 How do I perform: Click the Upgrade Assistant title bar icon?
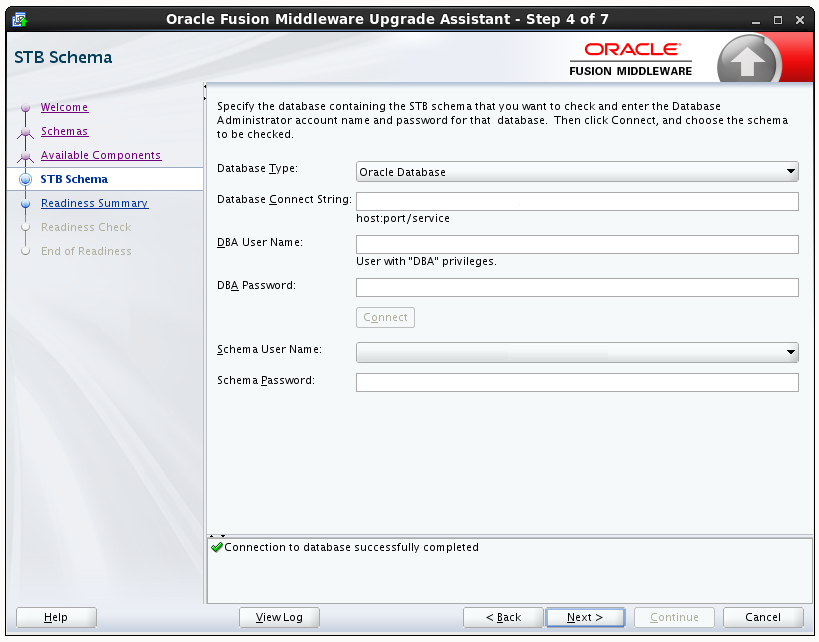(x=20, y=20)
